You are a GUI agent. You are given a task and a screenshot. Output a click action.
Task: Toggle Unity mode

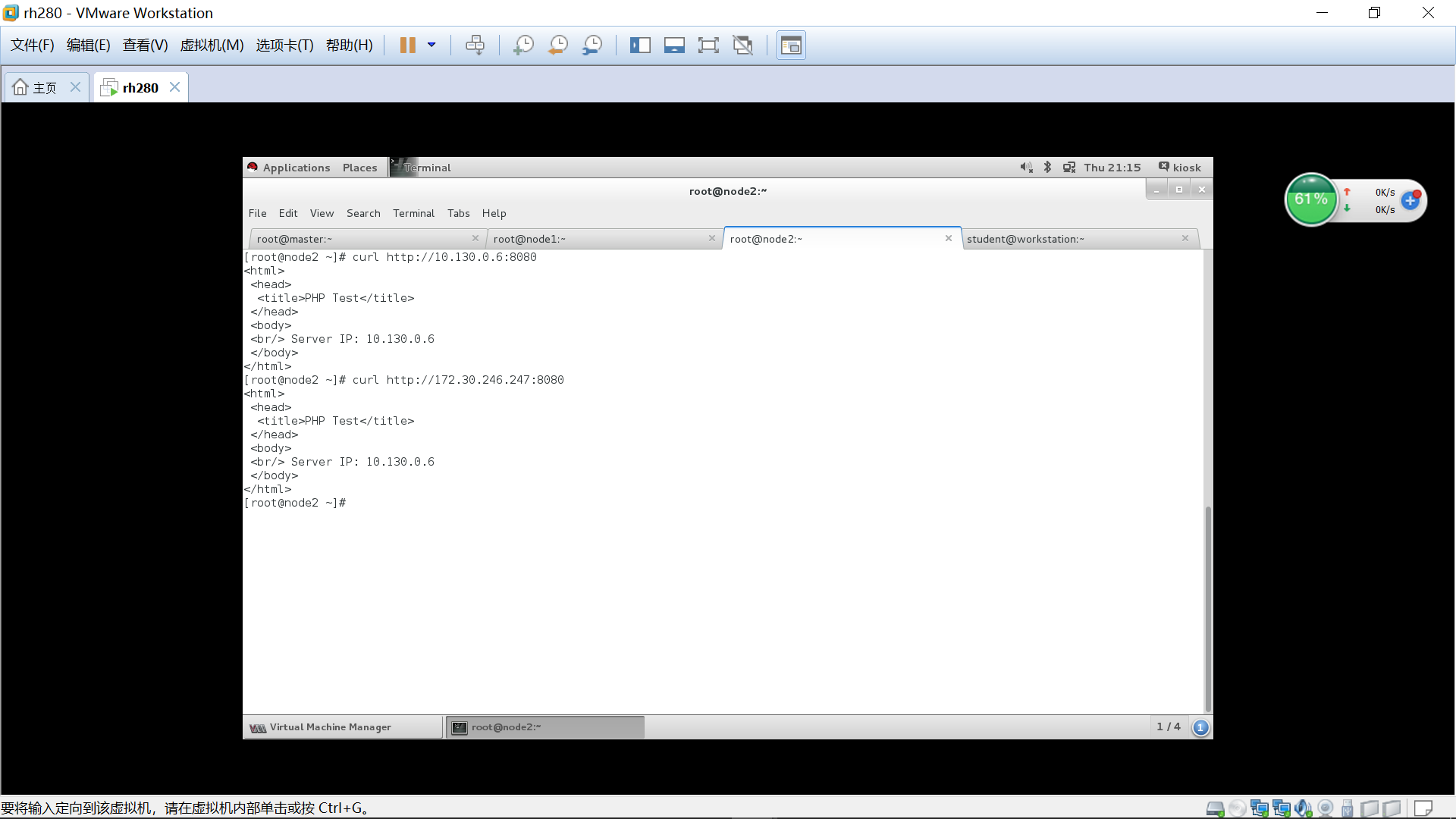coord(742,45)
